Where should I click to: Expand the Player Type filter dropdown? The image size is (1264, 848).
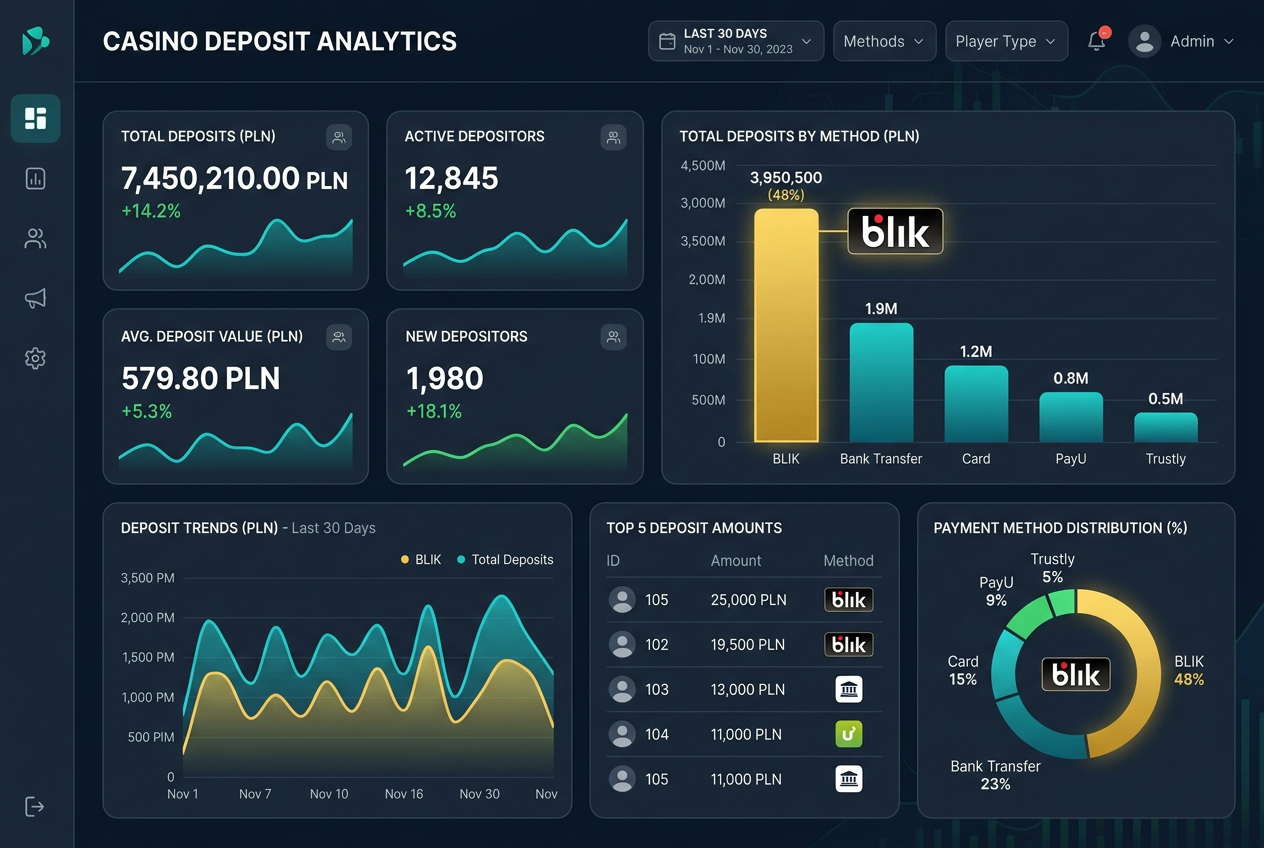tap(1006, 41)
